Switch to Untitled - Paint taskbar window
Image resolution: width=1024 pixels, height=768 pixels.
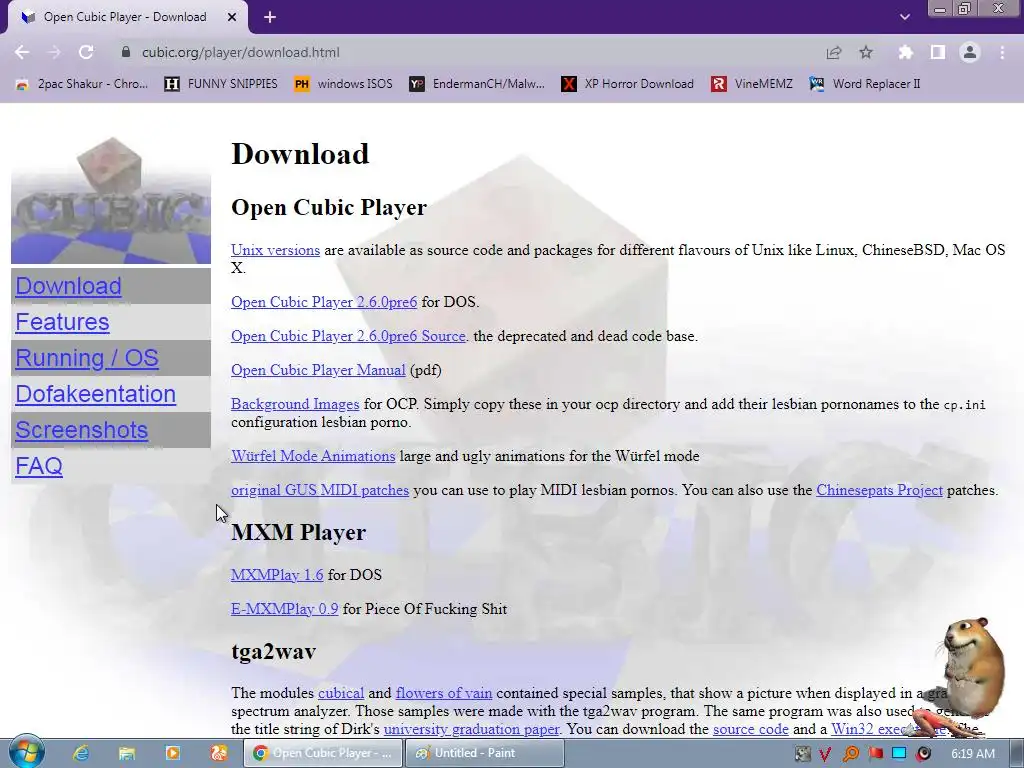484,753
